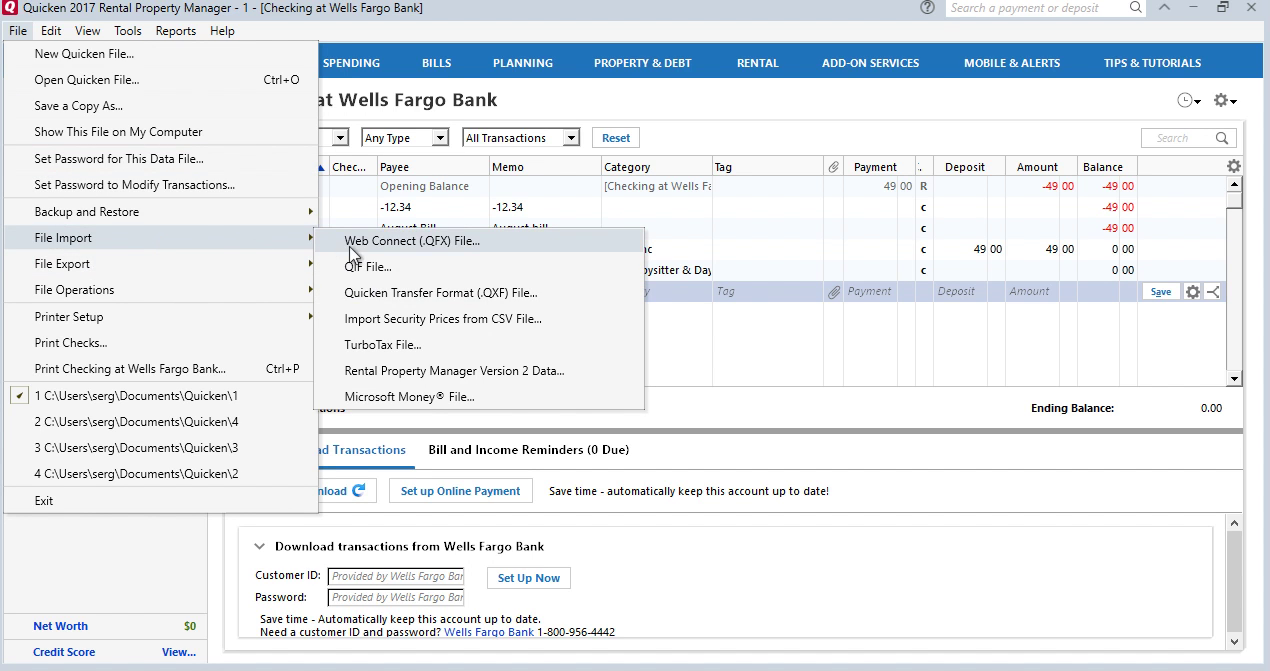Click the search magnifier in the payment search box
This screenshot has height=671, width=1270.
coord(1136,8)
